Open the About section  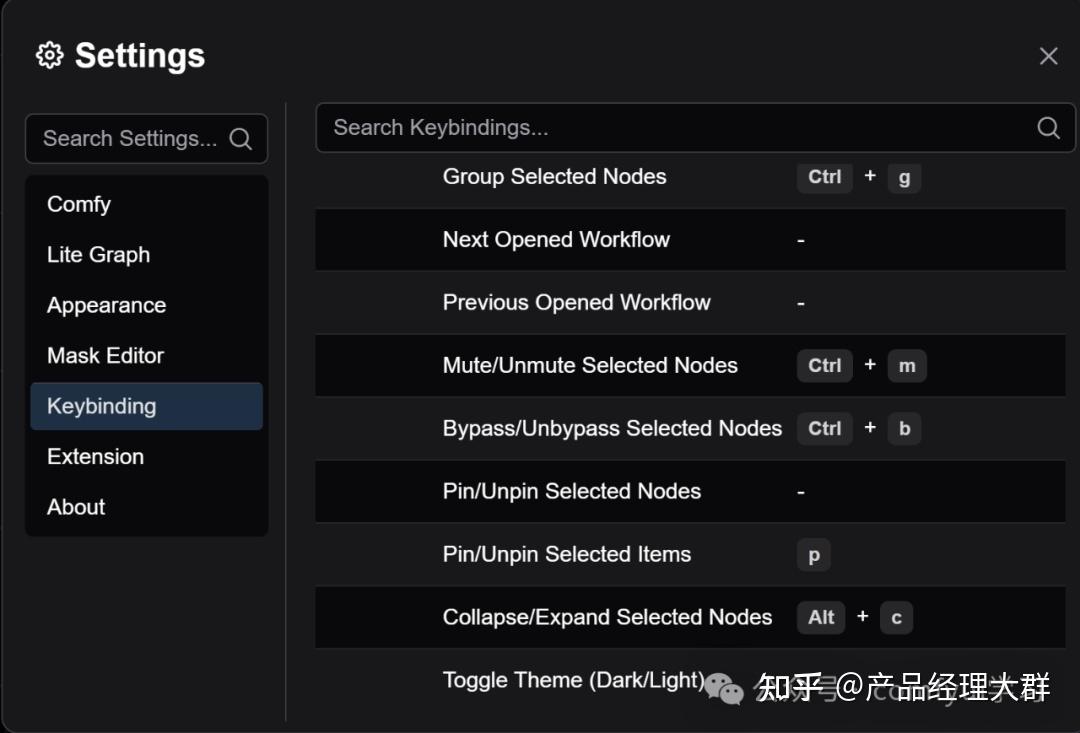76,507
